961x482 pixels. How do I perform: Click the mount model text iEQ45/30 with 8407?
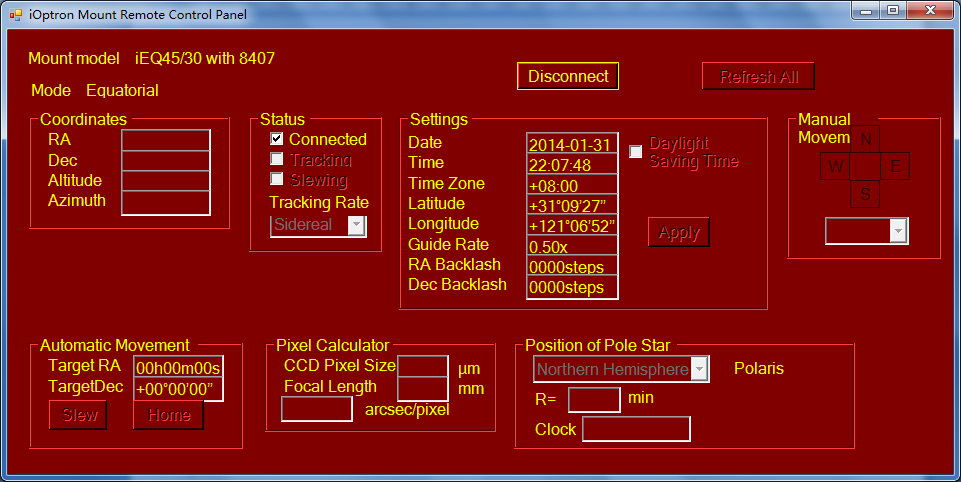[205, 58]
